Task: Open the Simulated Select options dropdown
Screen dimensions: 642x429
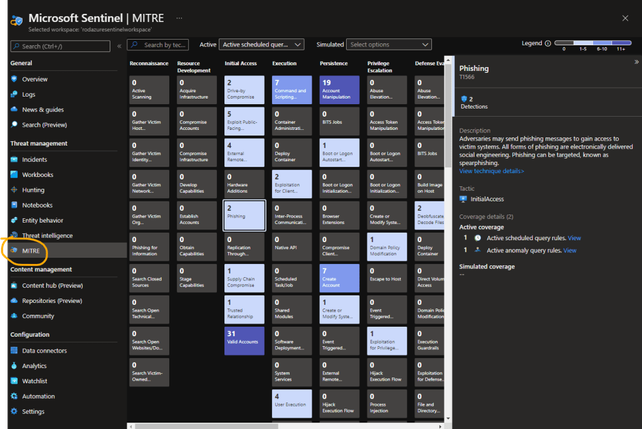Action: click(389, 44)
